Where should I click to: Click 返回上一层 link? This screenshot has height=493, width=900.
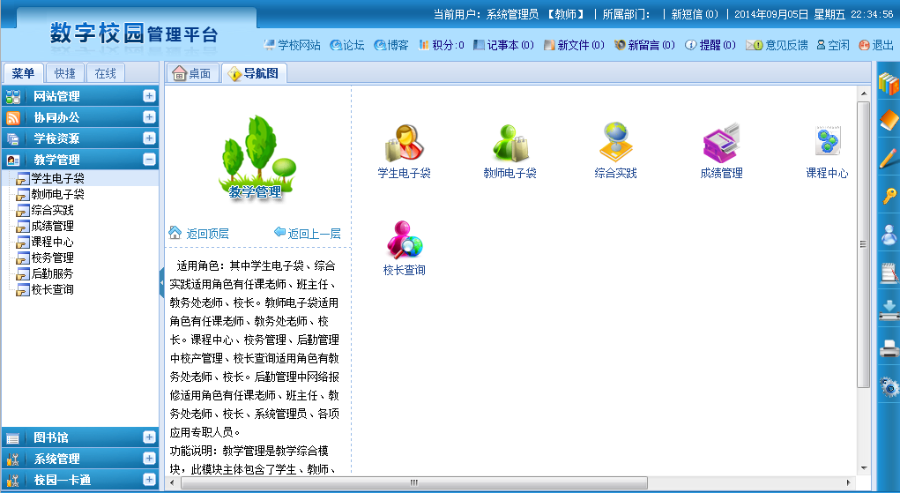307,233
